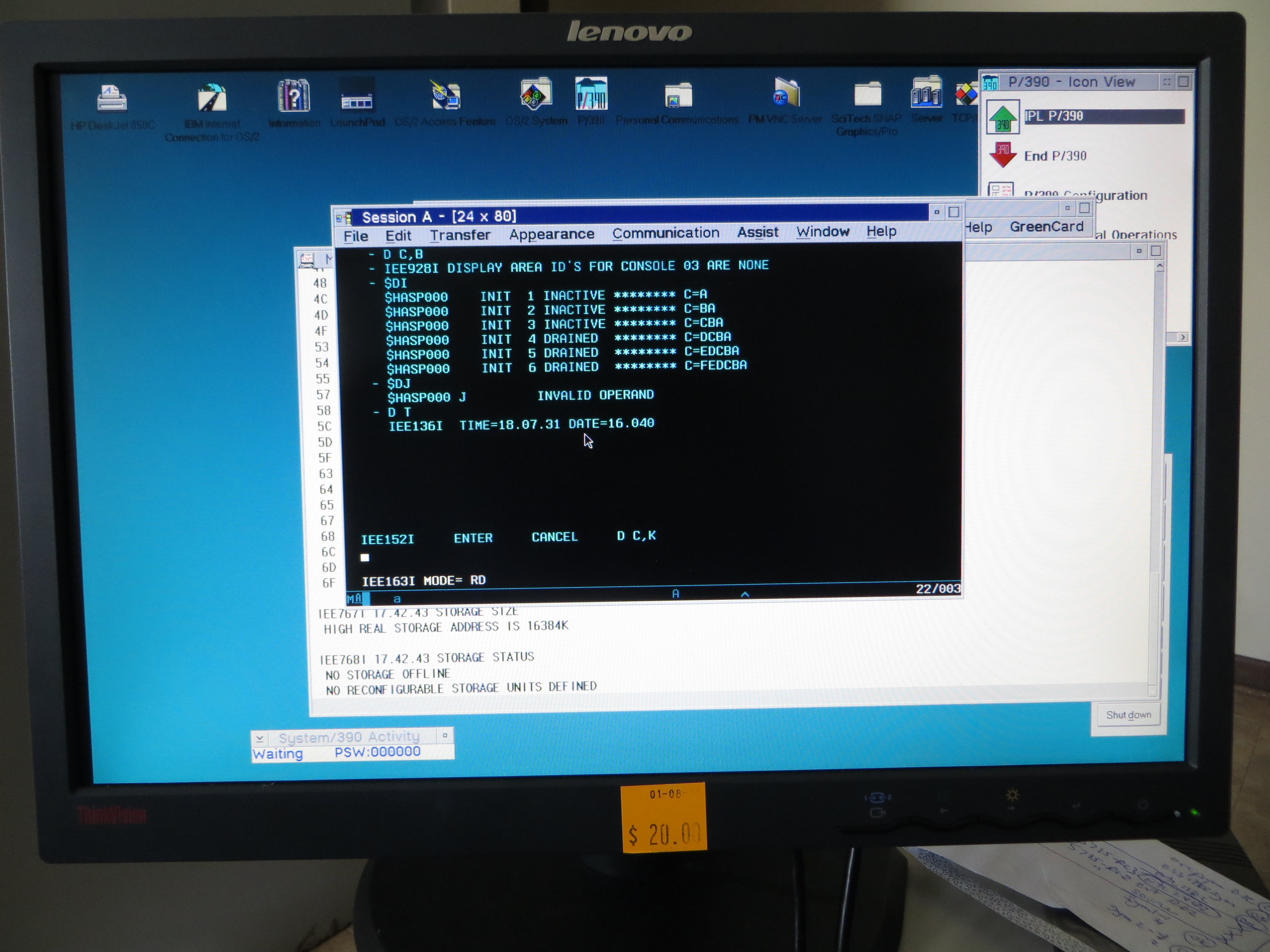Open the Window menu in Session A
The width and height of the screenshot is (1270, 952).
(822, 231)
